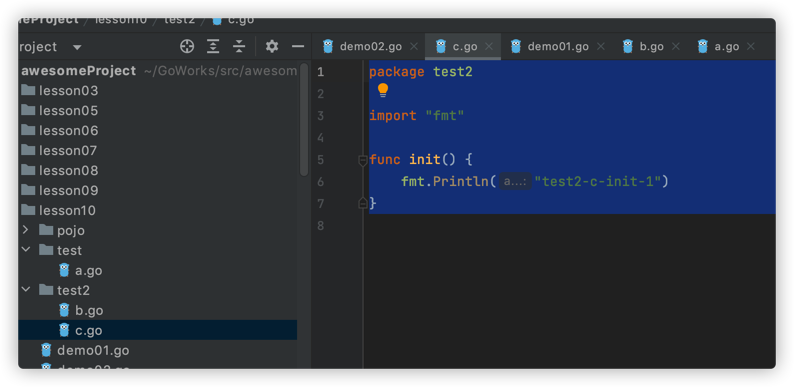Click the locate-opened-file crosshair icon

click(187, 47)
